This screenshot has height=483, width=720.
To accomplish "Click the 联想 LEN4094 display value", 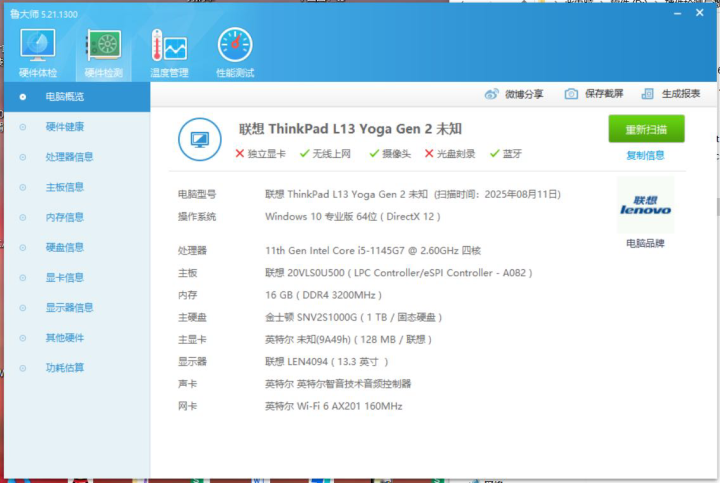I will (x=326, y=362).
